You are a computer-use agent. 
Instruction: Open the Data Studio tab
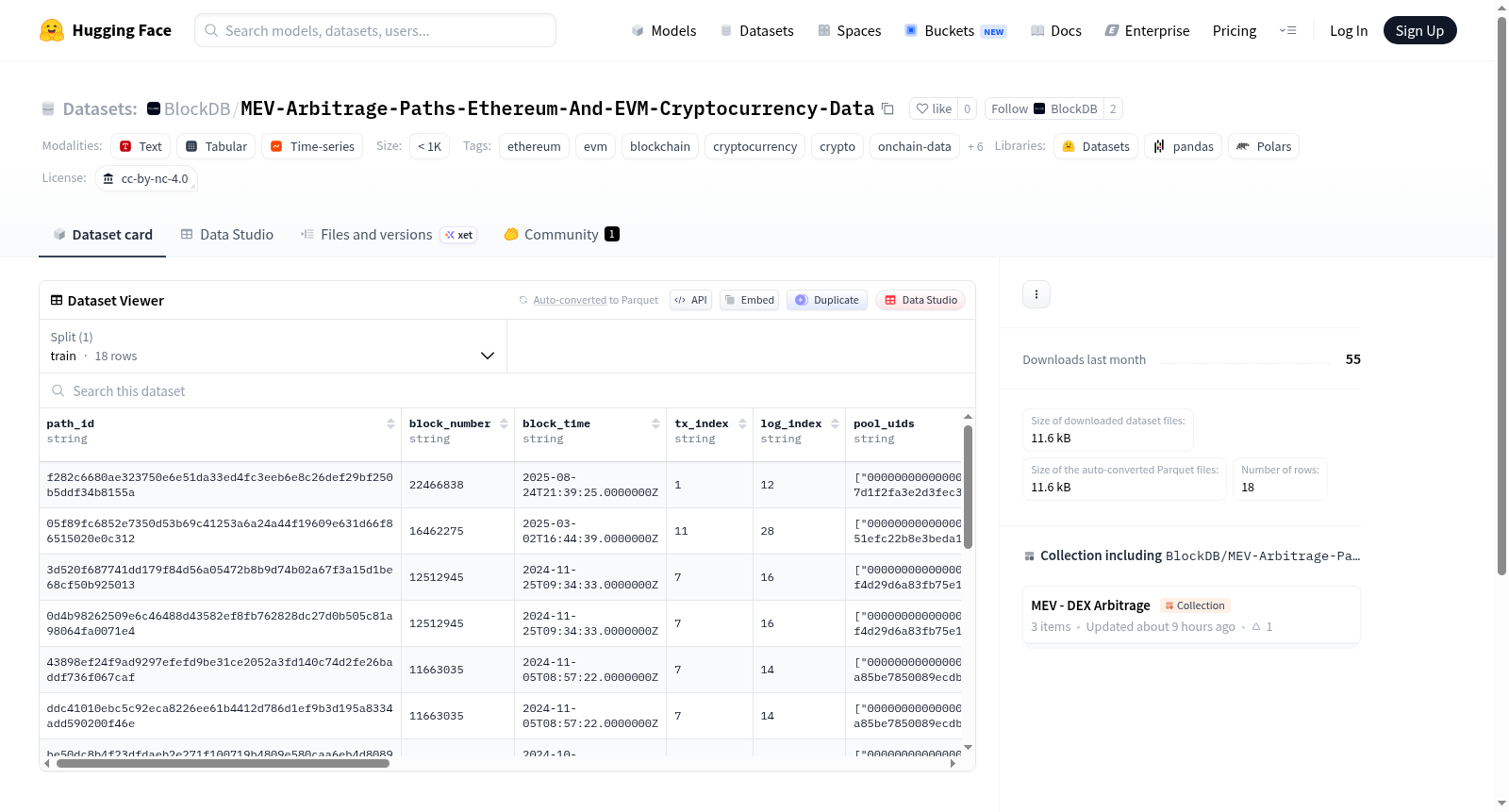(x=226, y=234)
